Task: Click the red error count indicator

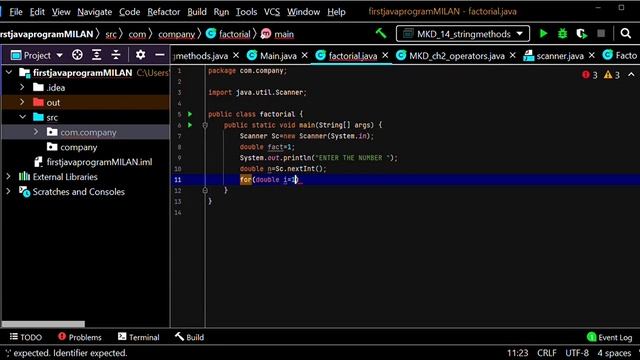Action: coord(590,75)
